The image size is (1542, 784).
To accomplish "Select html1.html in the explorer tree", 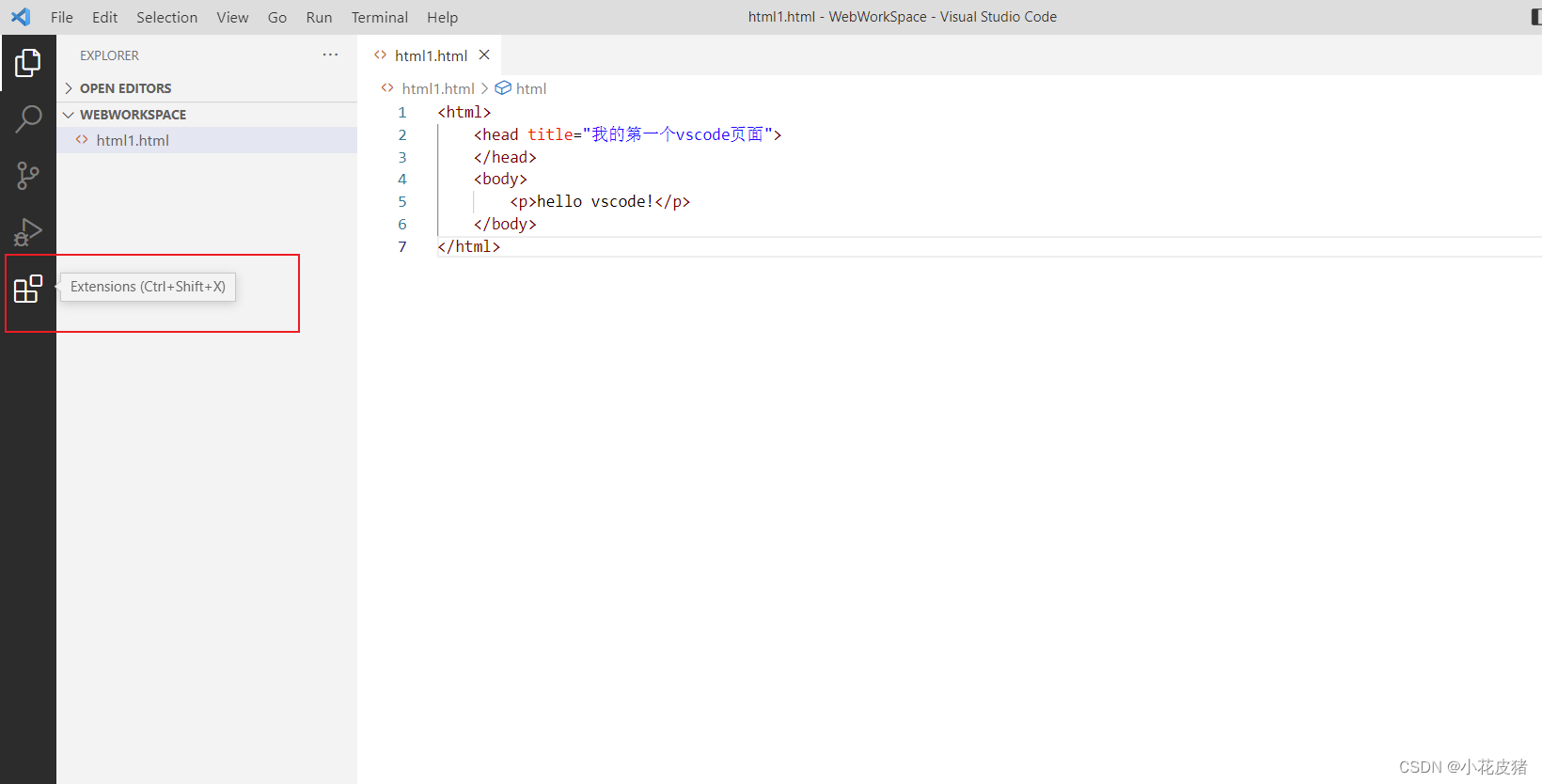I will coord(207,140).
